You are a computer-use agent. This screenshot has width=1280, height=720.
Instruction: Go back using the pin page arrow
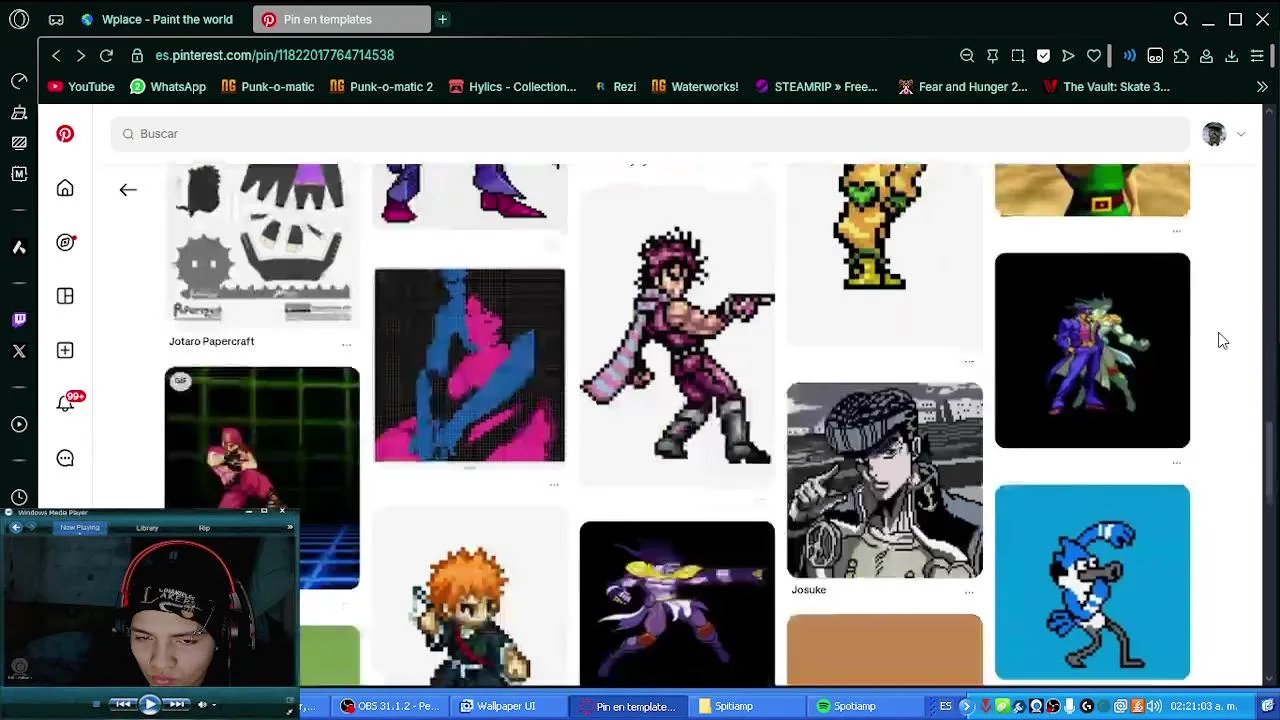(128, 189)
